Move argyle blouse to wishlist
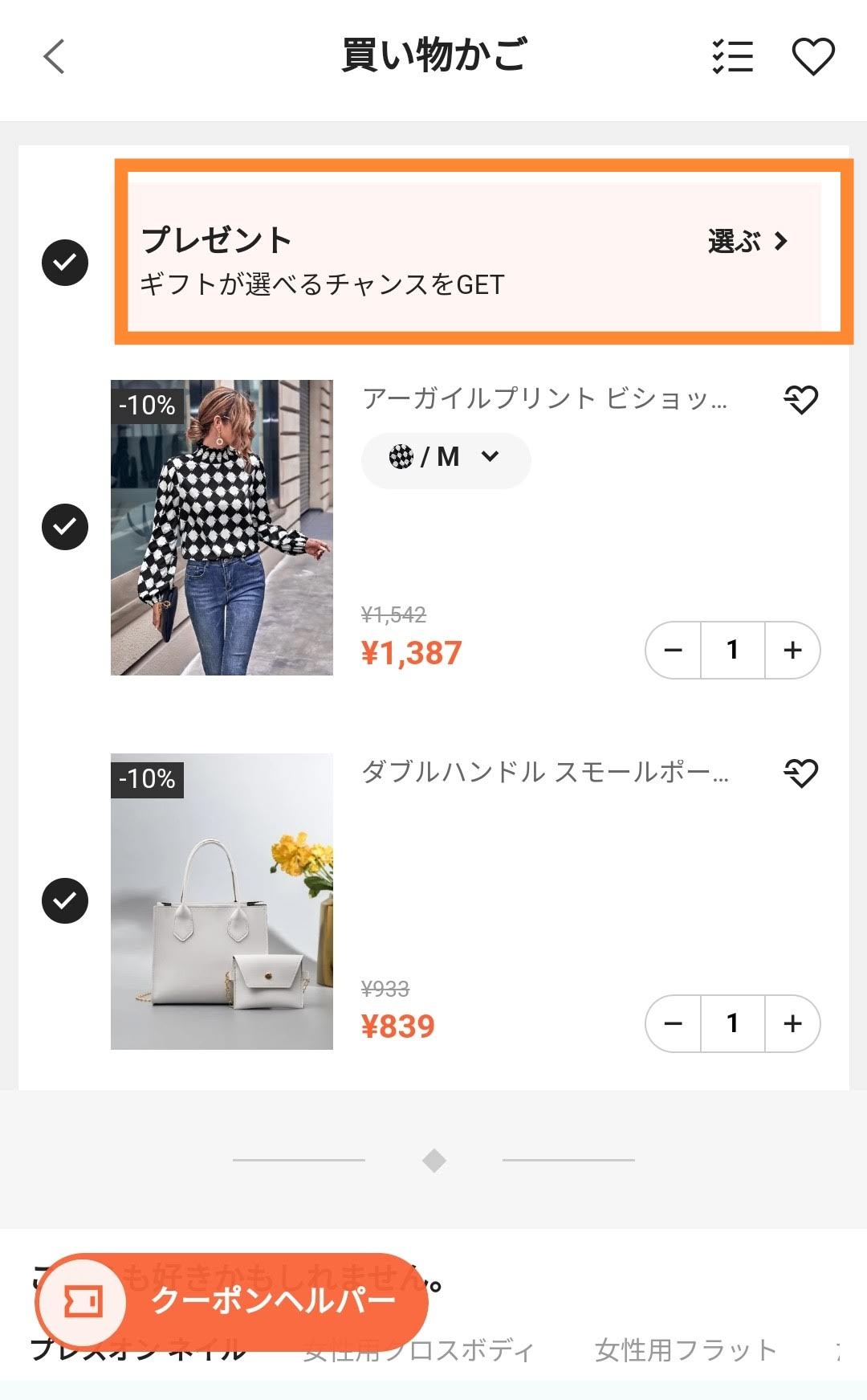 coord(800,399)
